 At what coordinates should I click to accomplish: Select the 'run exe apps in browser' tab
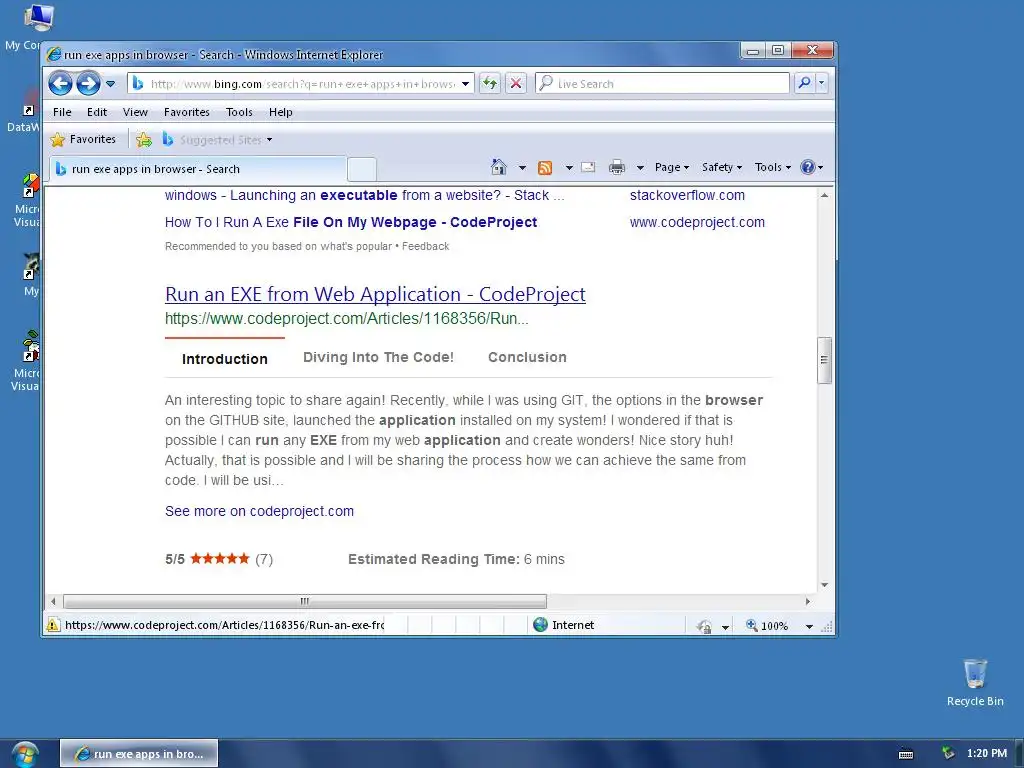(196, 169)
